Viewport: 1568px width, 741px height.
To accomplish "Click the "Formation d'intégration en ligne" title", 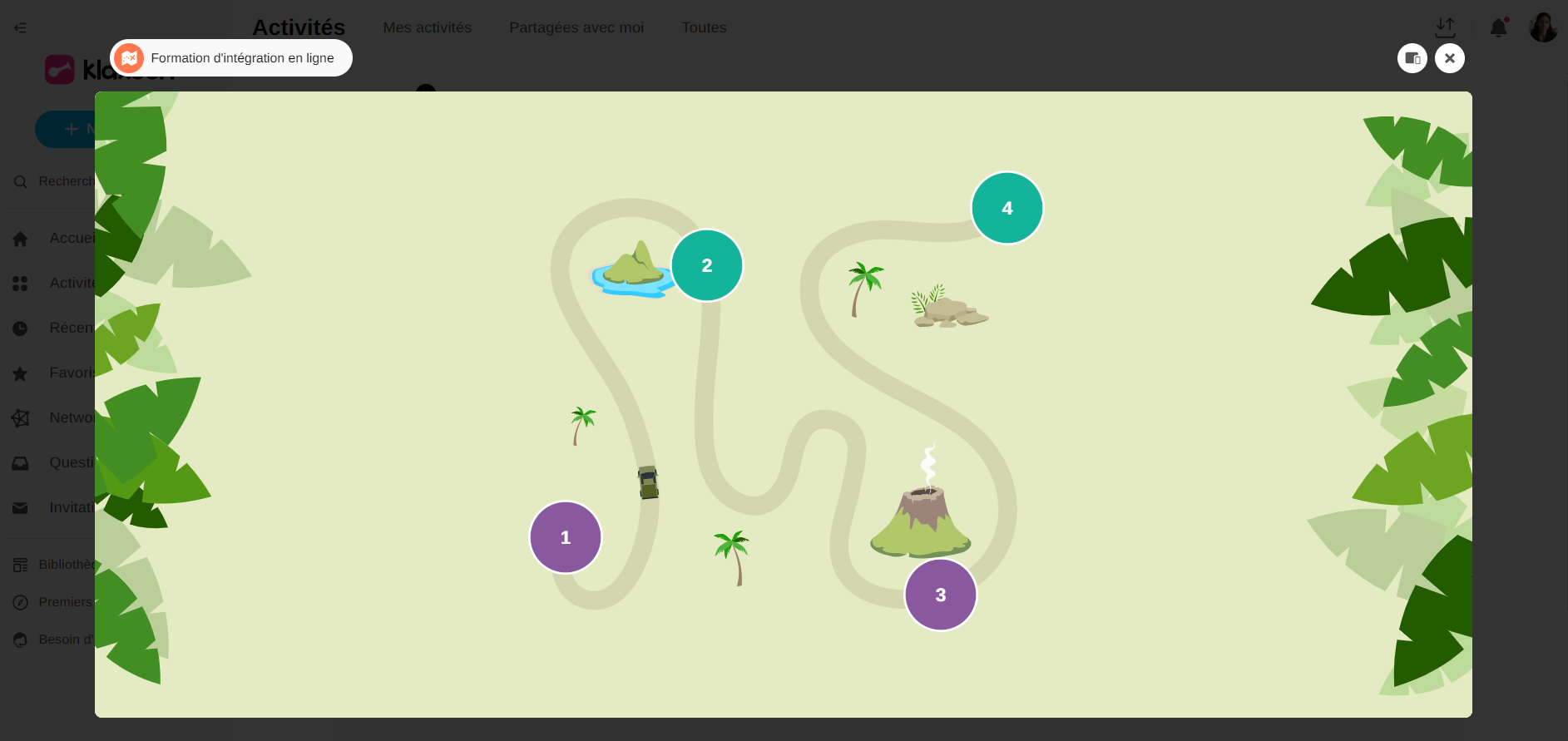I will [x=242, y=58].
